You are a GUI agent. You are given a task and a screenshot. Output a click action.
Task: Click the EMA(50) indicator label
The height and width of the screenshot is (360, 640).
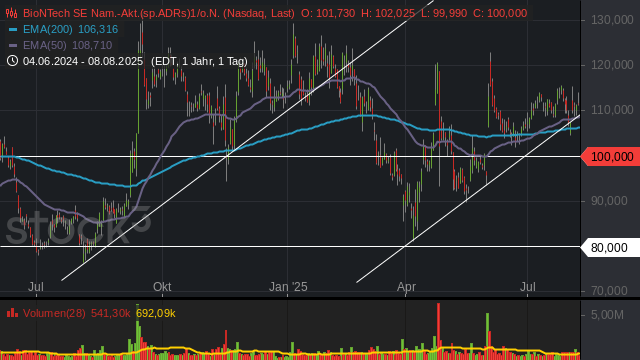[45, 45]
